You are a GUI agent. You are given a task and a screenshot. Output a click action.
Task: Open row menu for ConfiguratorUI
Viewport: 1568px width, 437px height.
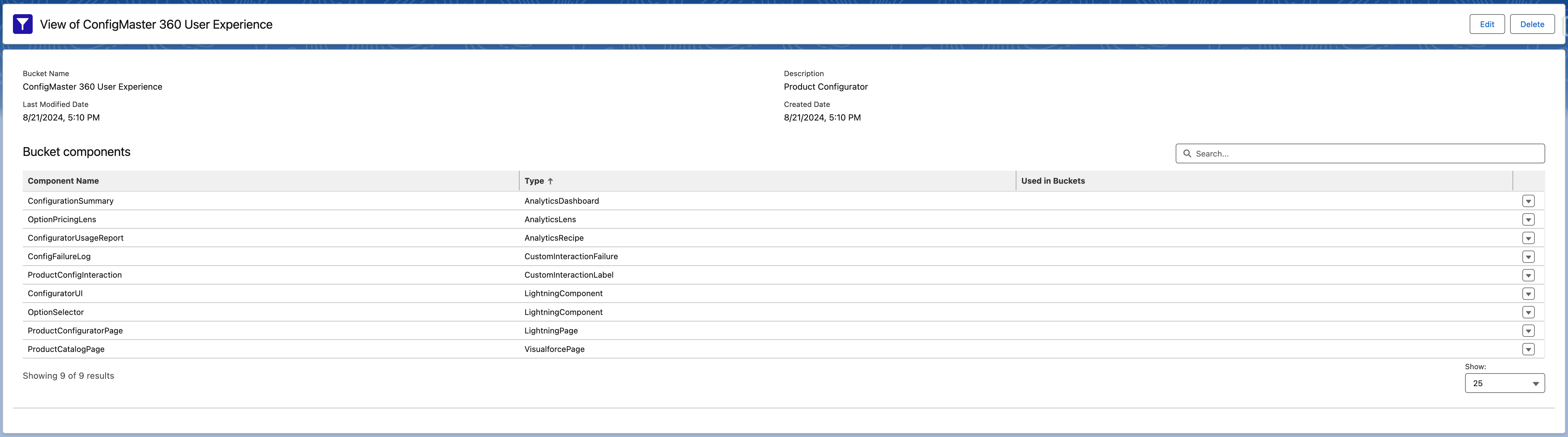[x=1528, y=293]
